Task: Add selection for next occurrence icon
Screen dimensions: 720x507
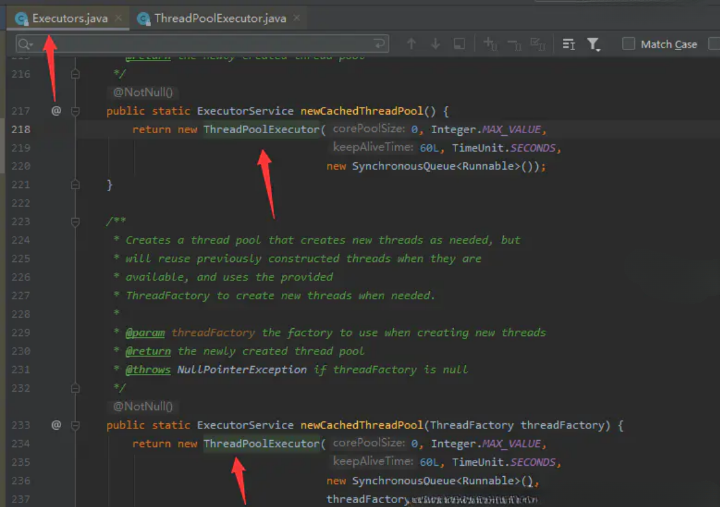Action: [x=490, y=44]
